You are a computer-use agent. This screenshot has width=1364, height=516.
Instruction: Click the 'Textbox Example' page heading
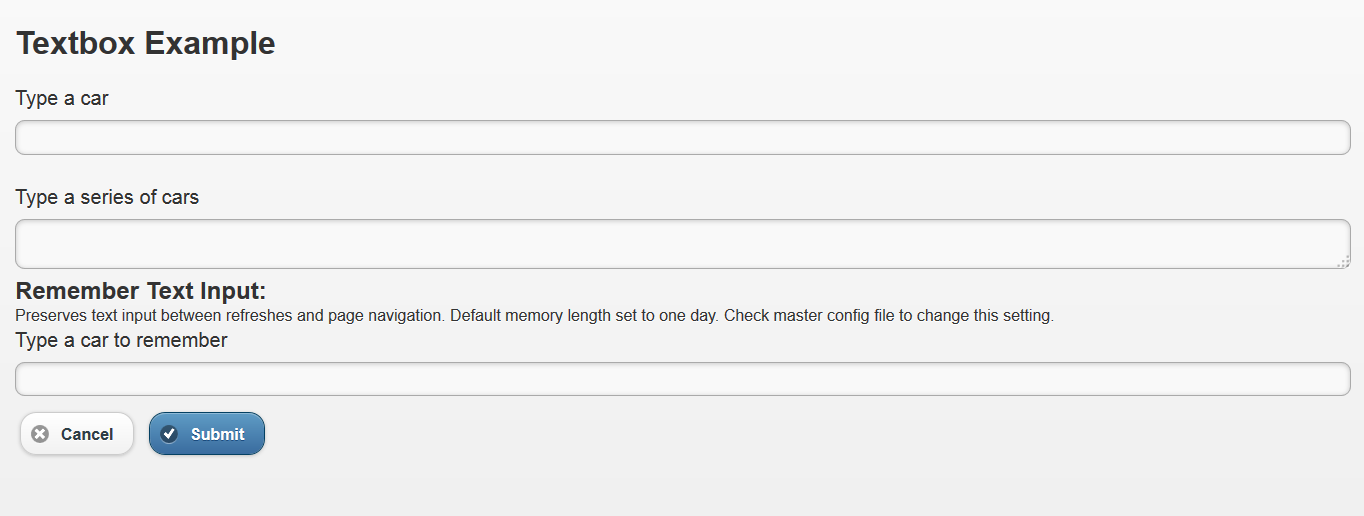145,43
